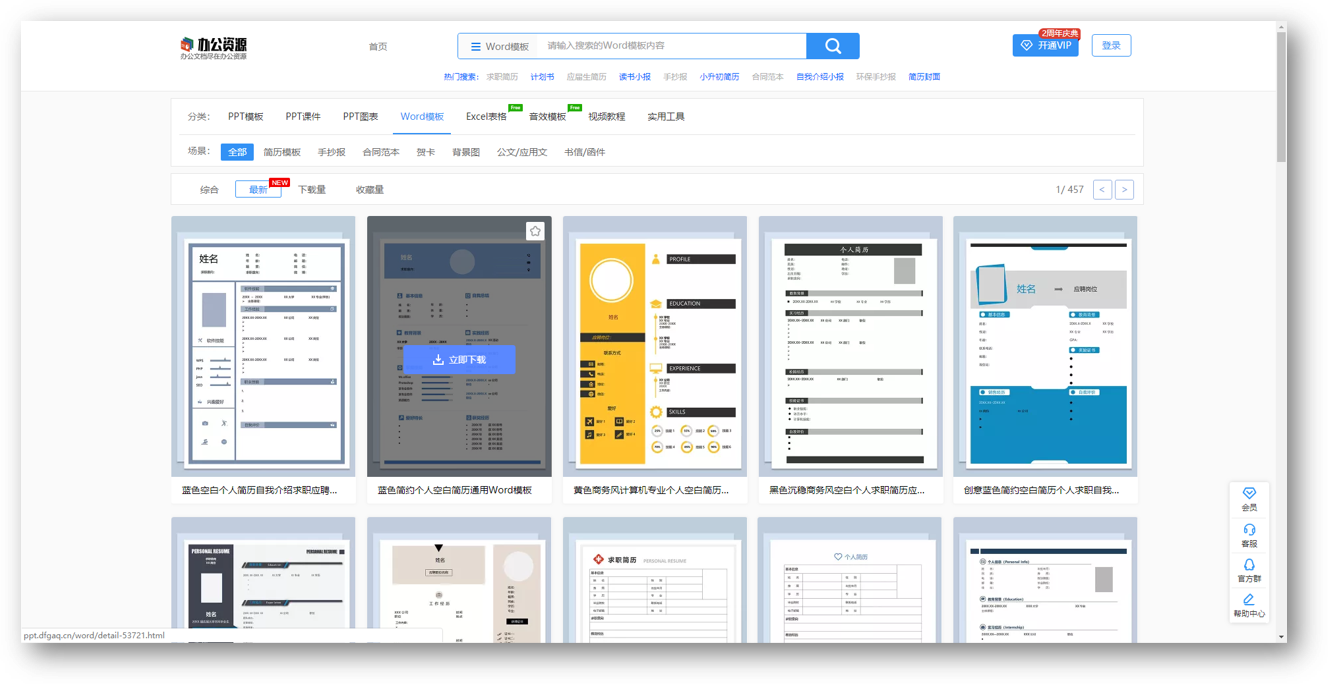Click the 开通VIP button
The height and width of the screenshot is (684, 1328).
[x=1045, y=46]
